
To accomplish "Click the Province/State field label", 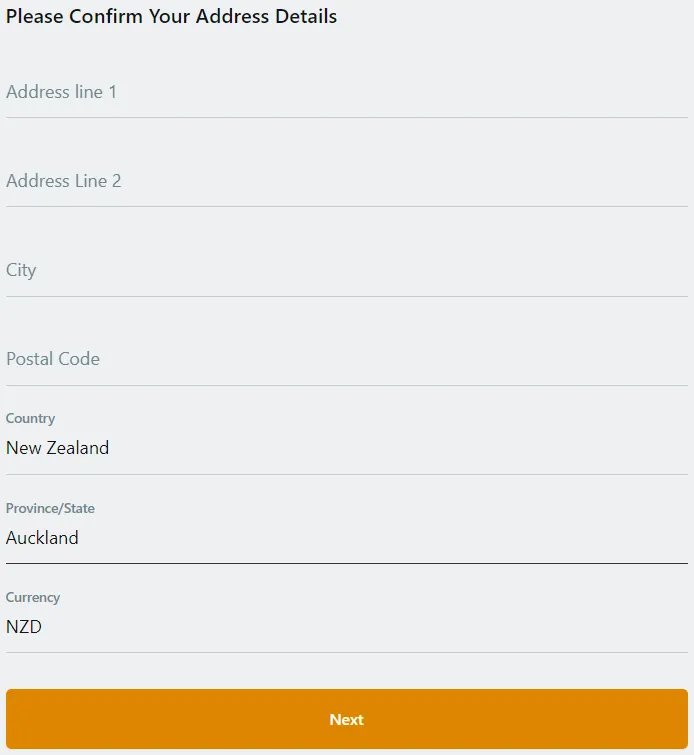I will tap(50, 508).
